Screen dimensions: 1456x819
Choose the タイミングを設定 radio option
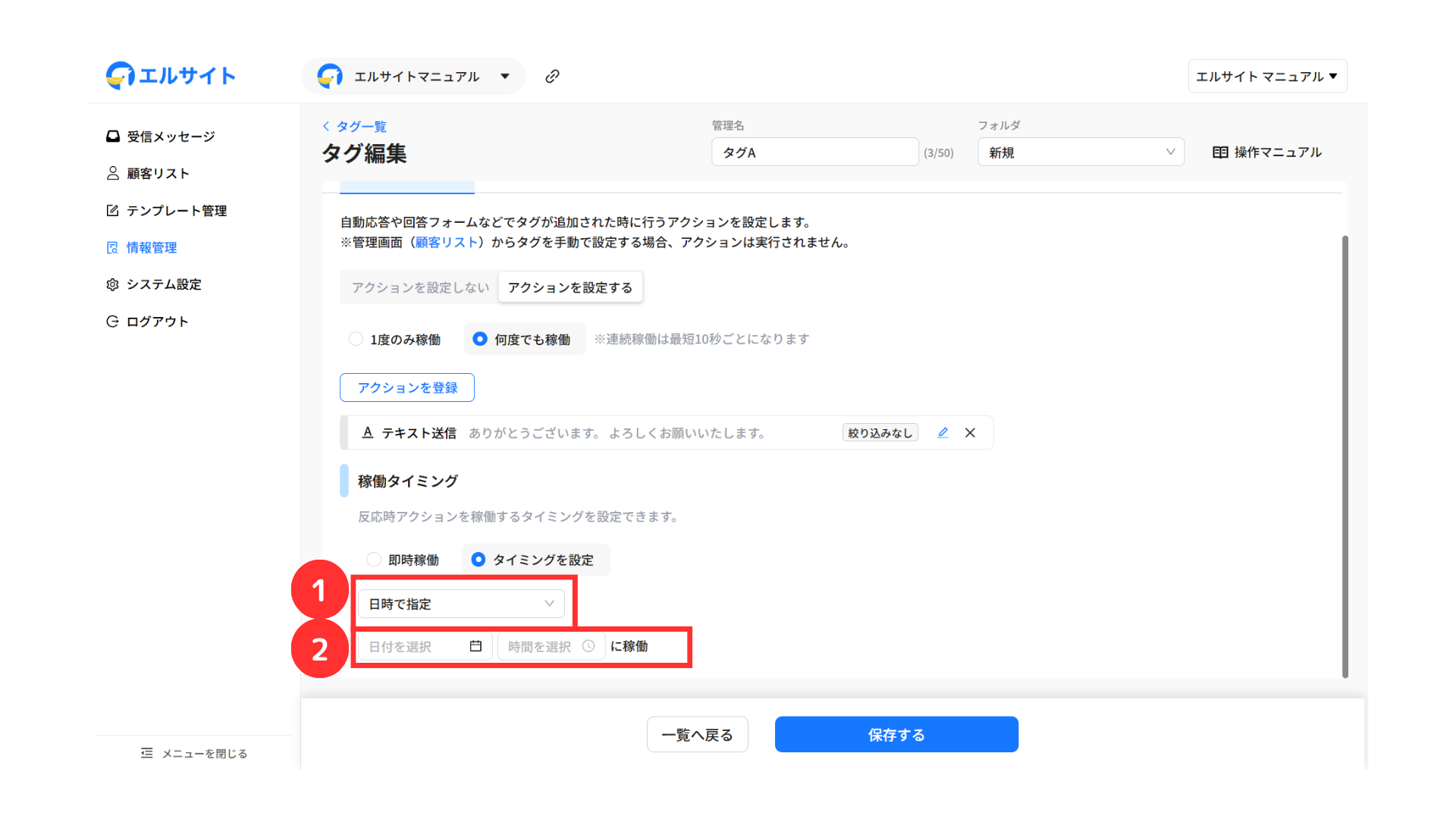pos(479,560)
